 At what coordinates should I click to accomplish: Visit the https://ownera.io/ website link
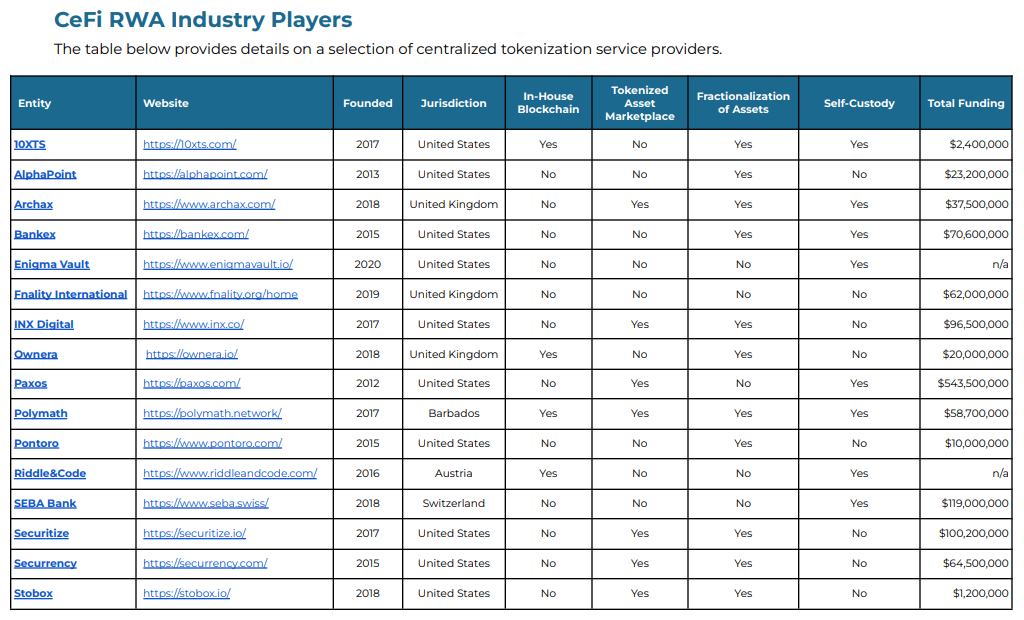(191, 355)
